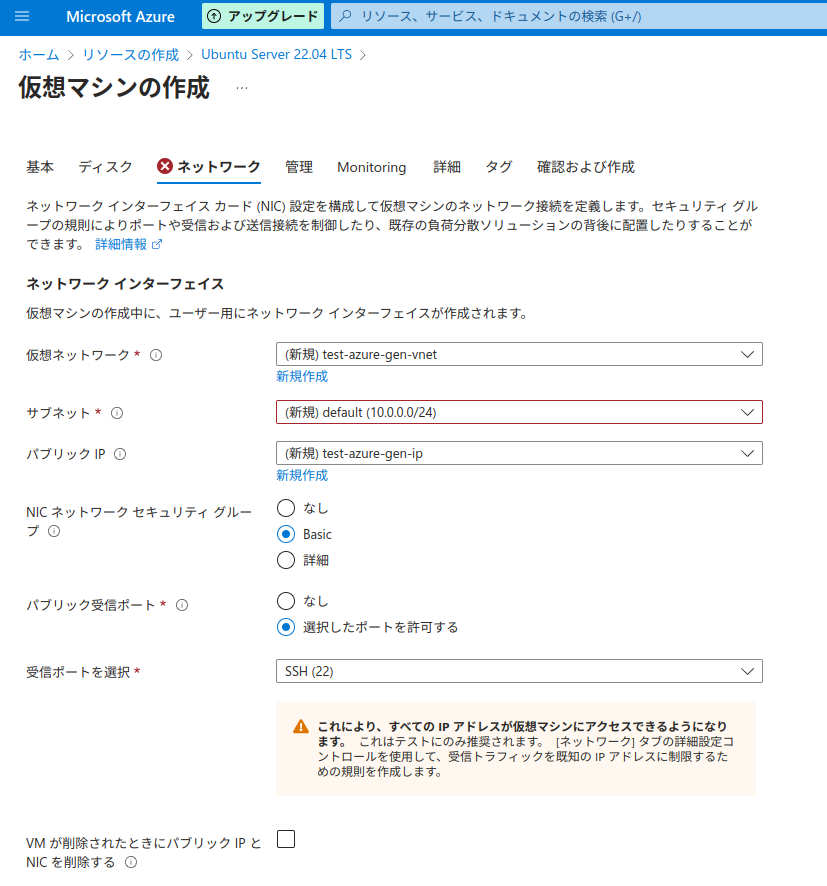Screen dimensions: 827x886
Task: Select なし for NIC security group
Action: tap(286, 508)
